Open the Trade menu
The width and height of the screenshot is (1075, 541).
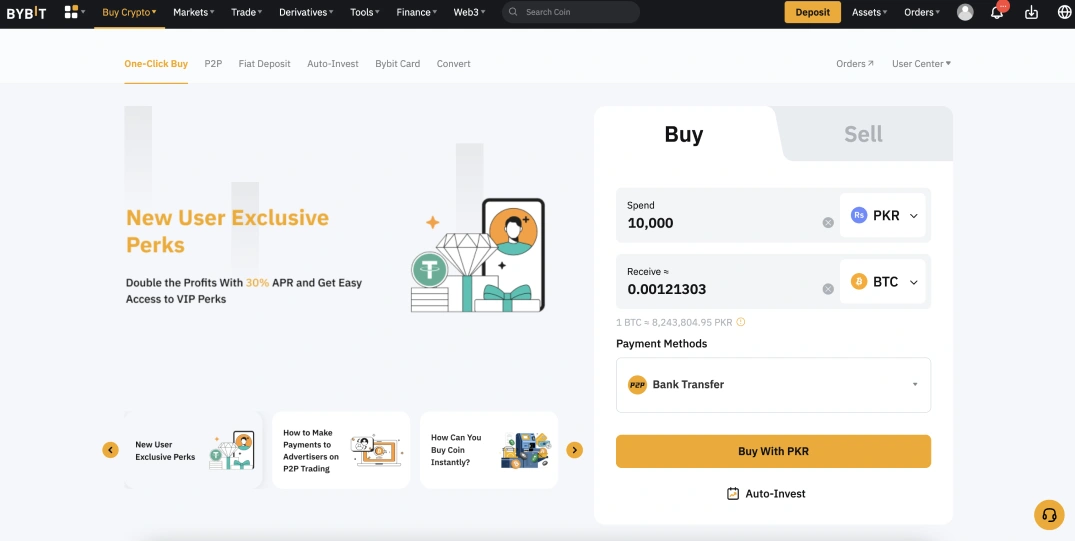246,12
